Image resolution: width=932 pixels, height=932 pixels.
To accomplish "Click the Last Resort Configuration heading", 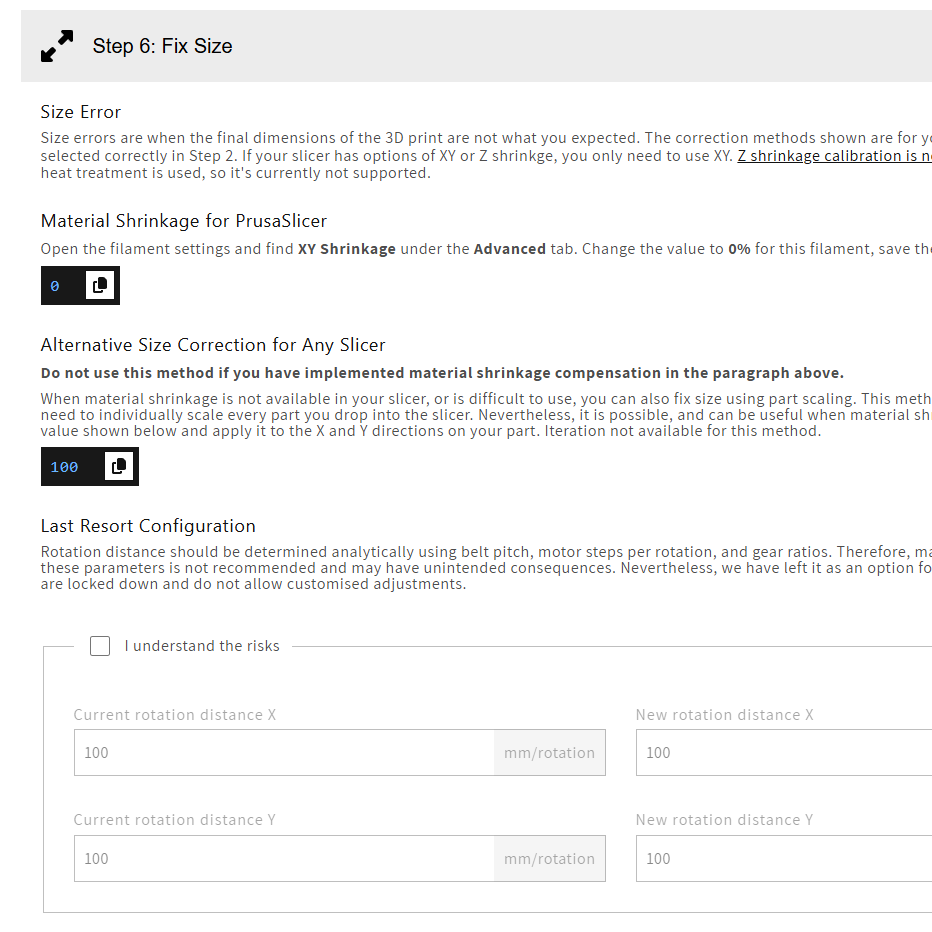I will coord(148,526).
